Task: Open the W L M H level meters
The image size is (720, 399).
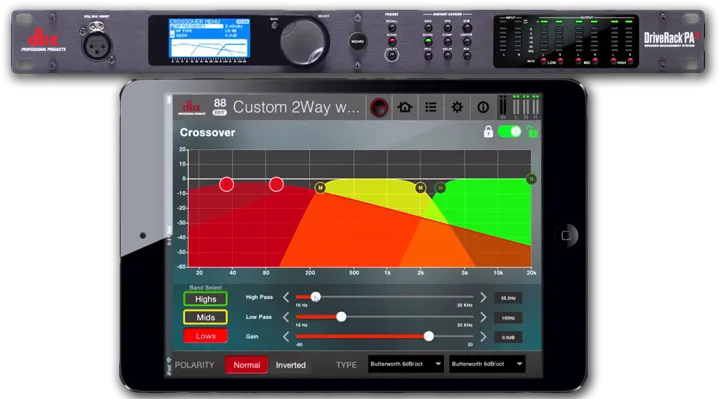Action: (x=519, y=107)
